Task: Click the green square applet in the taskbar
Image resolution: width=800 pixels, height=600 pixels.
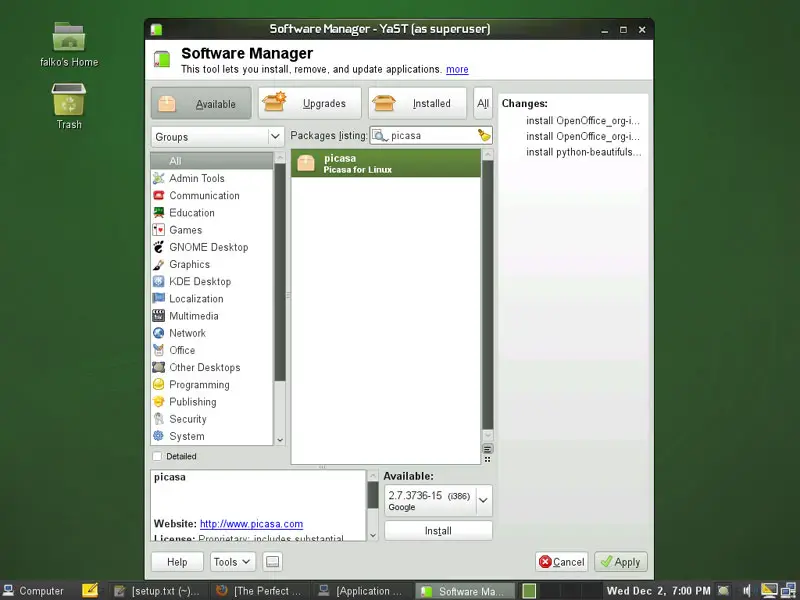Action: coord(530,591)
